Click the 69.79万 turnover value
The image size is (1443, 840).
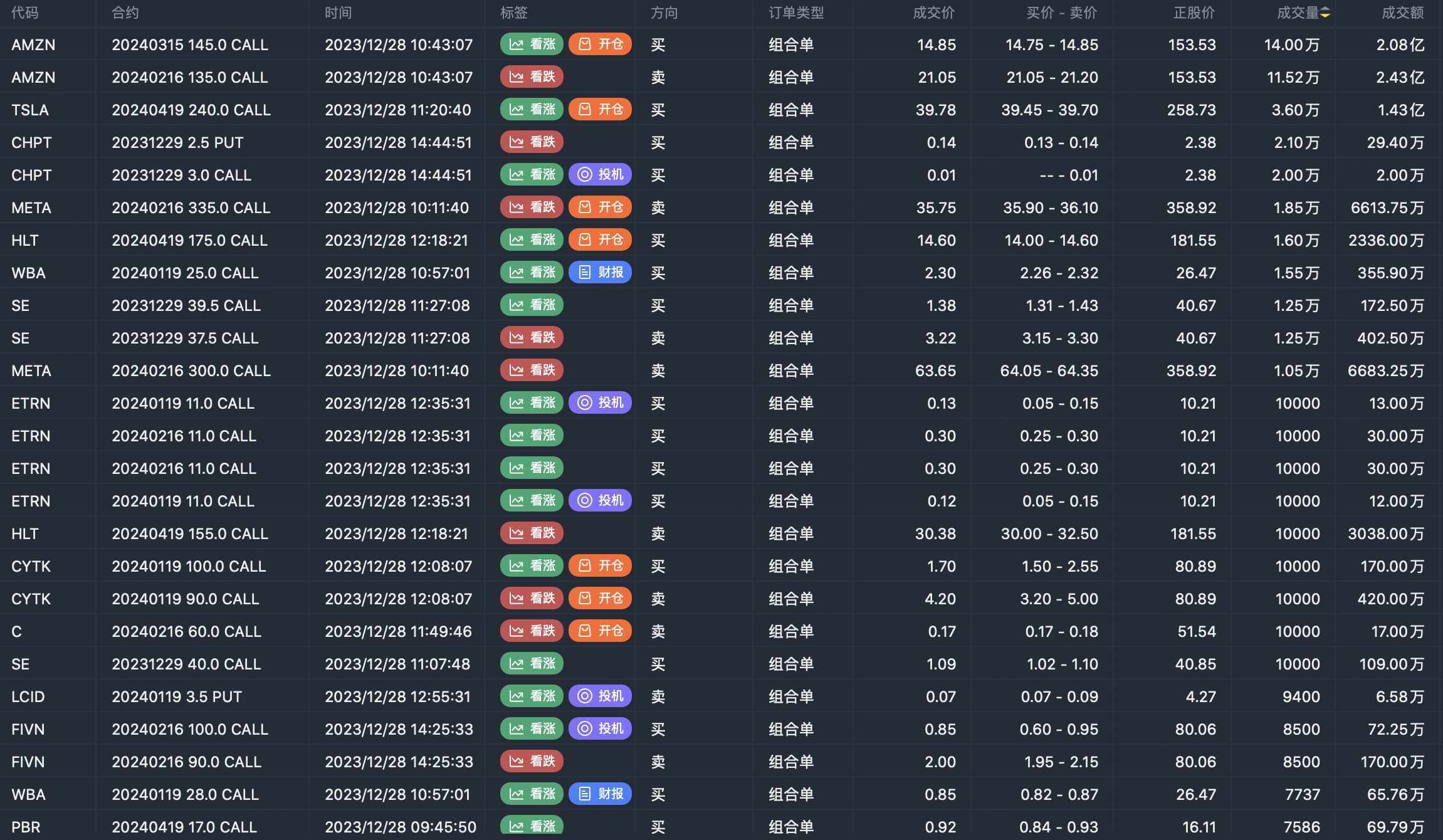click(1395, 827)
